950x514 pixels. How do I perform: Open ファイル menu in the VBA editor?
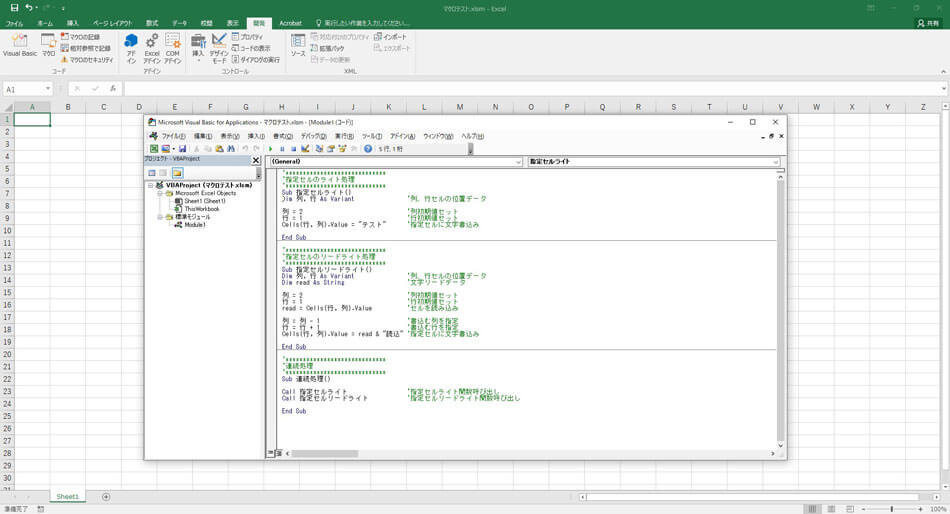click(173, 136)
